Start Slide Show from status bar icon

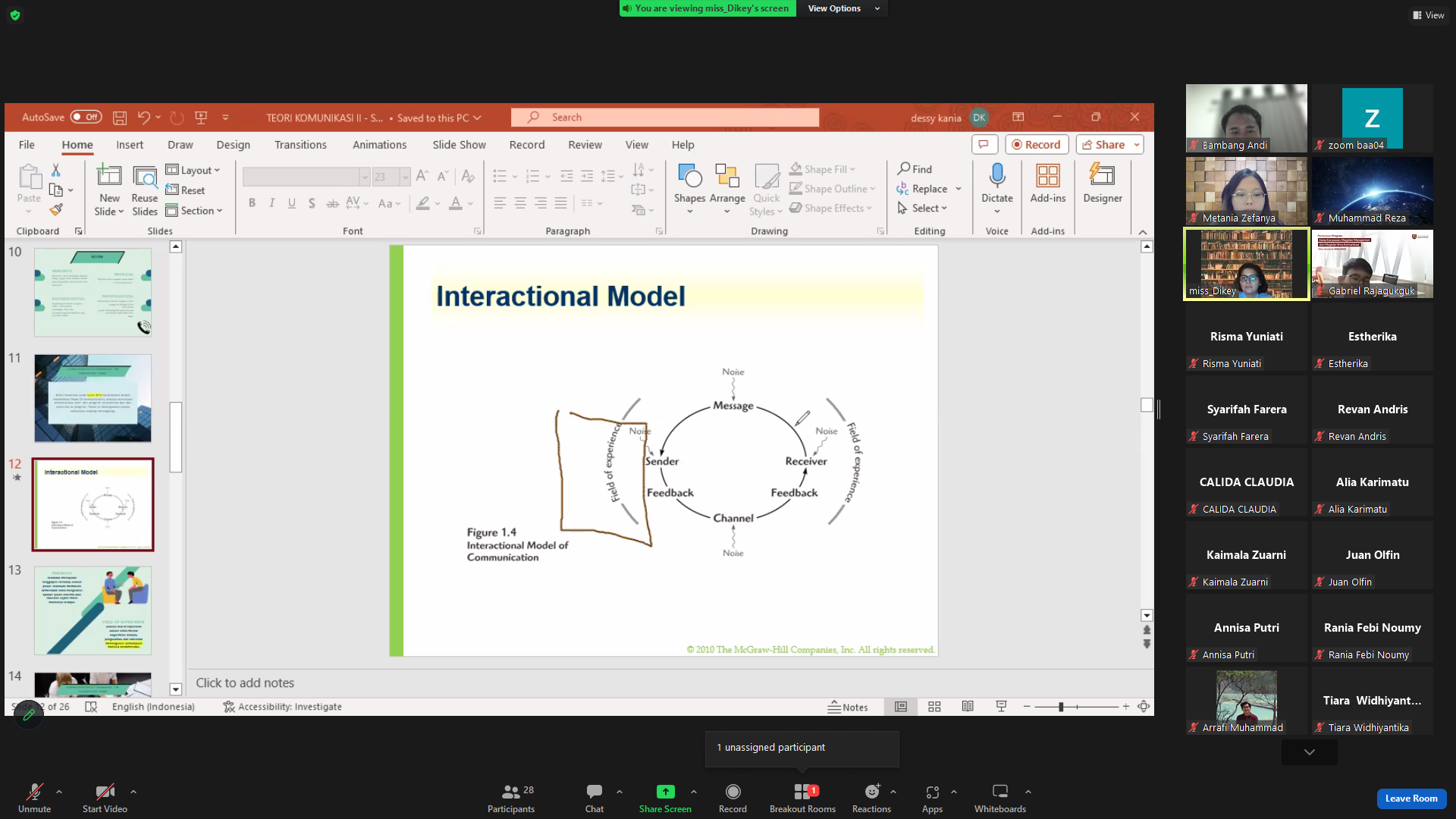[1001, 707]
